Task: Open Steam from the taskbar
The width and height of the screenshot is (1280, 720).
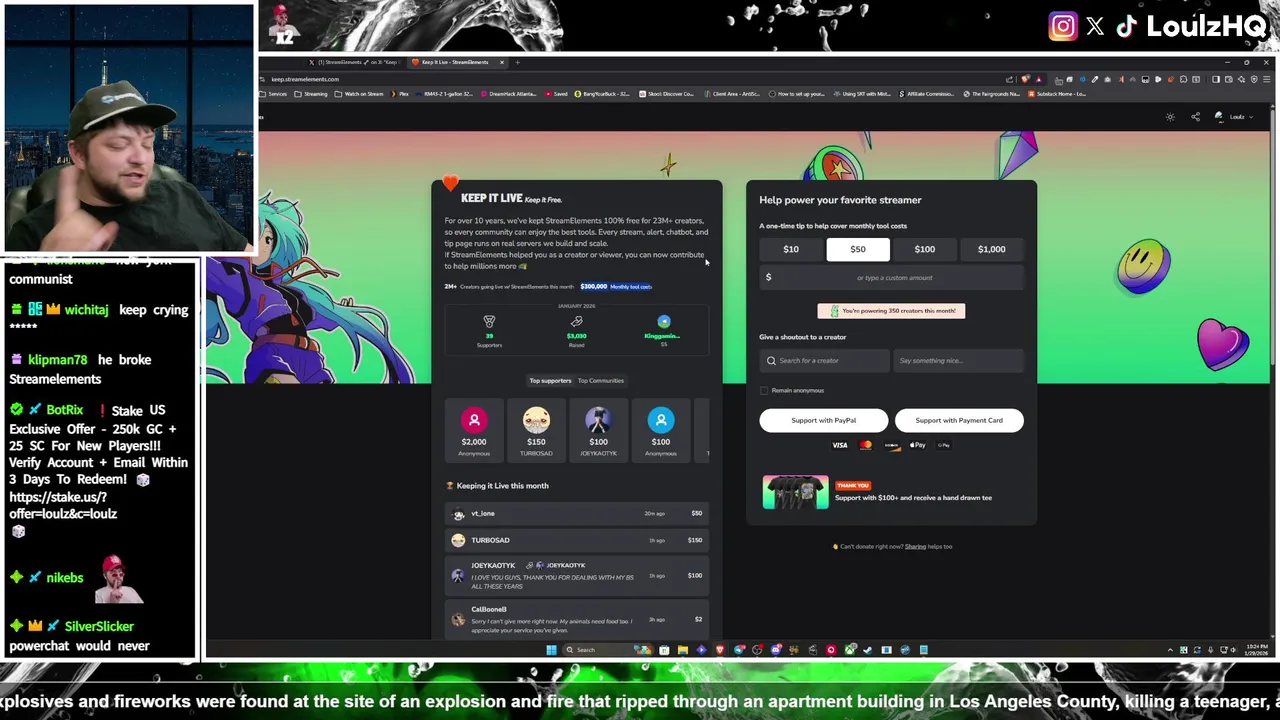Action: (x=867, y=650)
